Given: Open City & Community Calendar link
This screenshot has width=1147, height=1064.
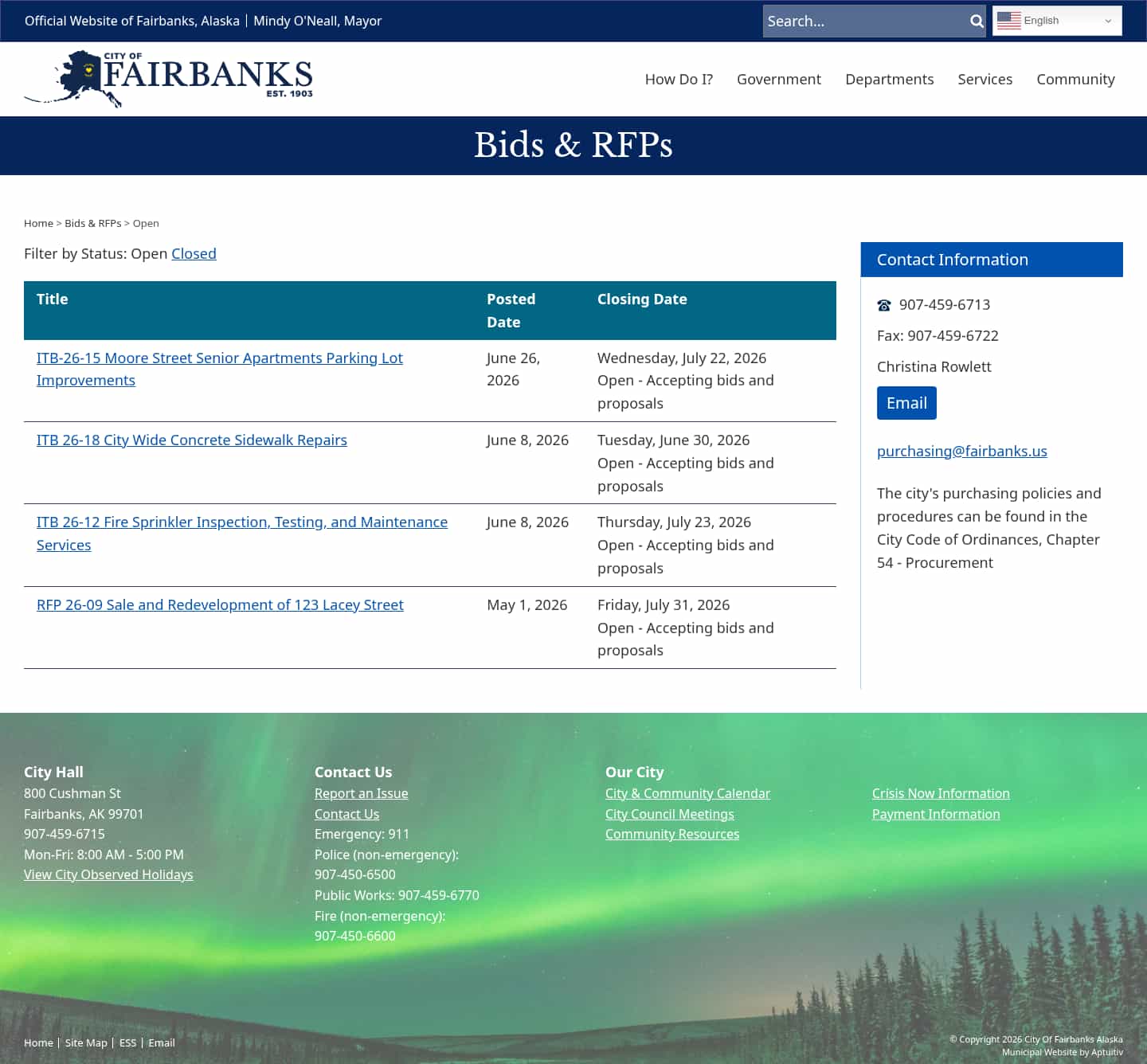Looking at the screenshot, I should click(688, 794).
